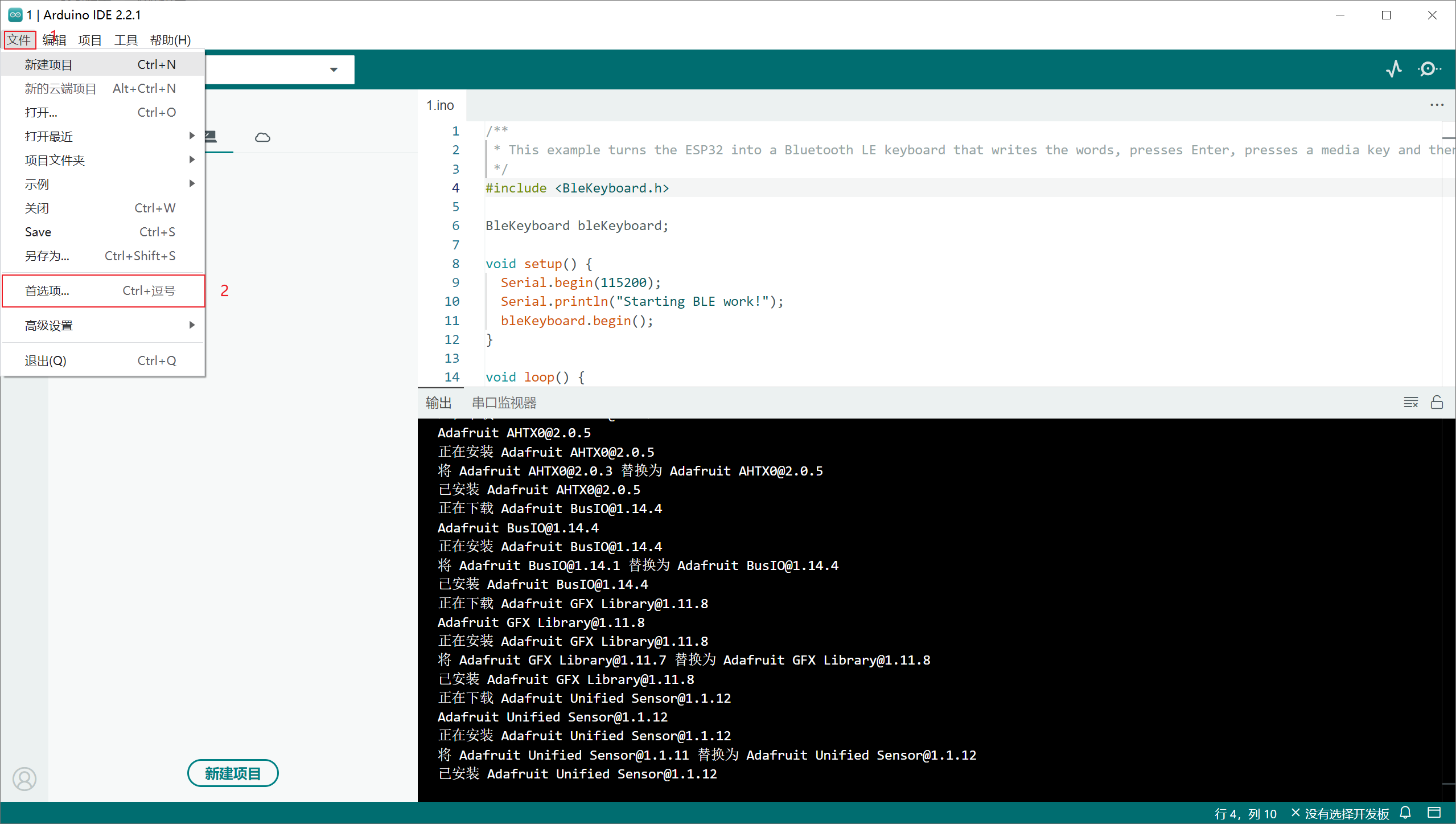This screenshot has width=1456, height=824.
Task: Open the Serial Monitor icon
Action: pos(1429,69)
